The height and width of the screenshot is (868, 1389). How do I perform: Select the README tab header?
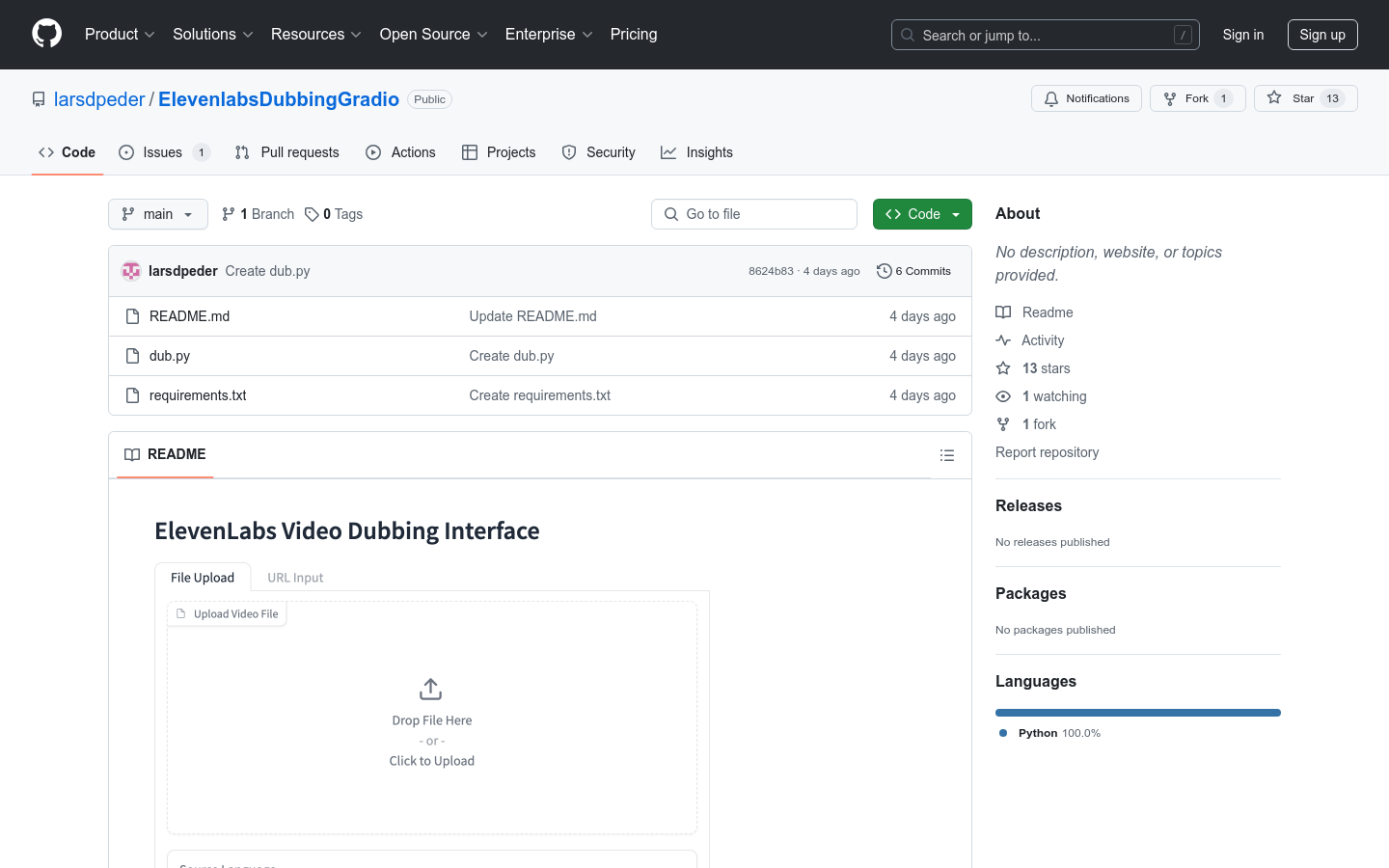(165, 454)
